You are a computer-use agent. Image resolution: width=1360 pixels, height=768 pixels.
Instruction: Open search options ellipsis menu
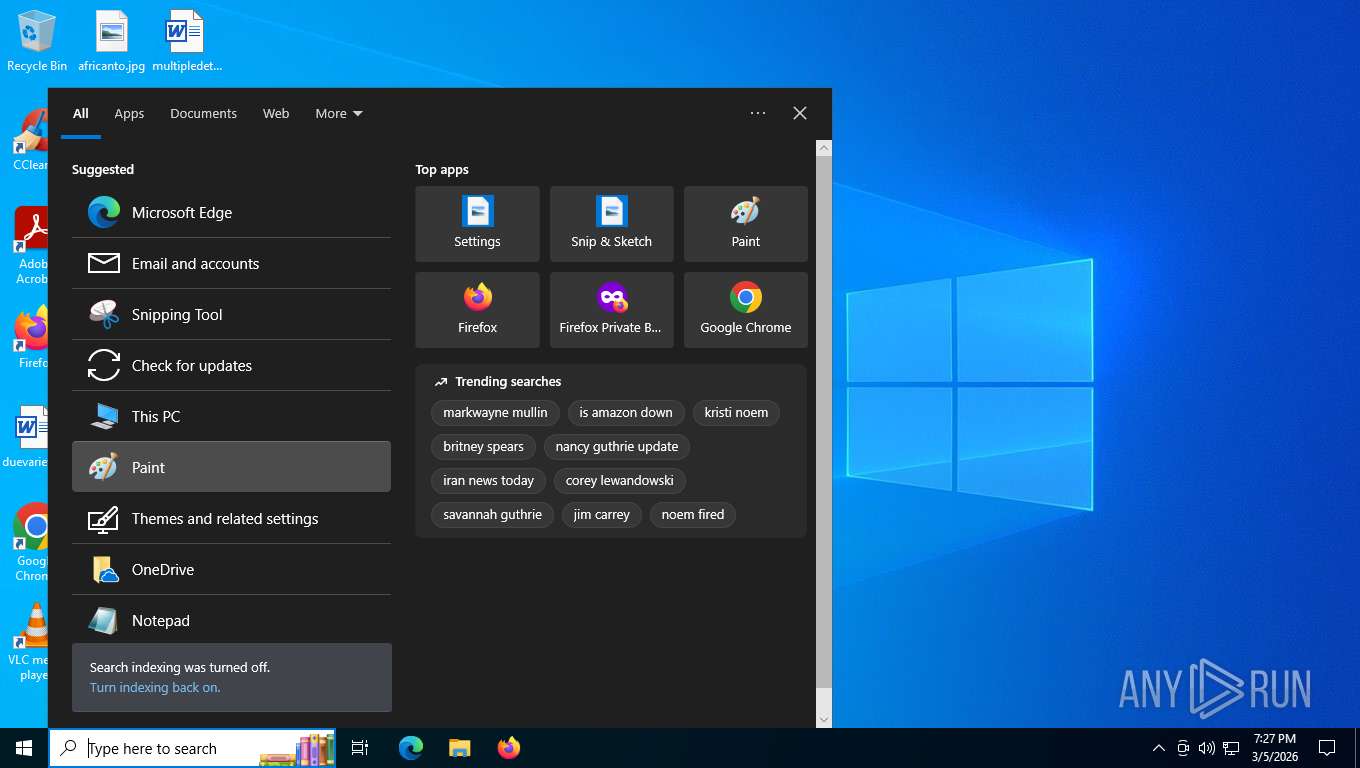click(x=758, y=113)
